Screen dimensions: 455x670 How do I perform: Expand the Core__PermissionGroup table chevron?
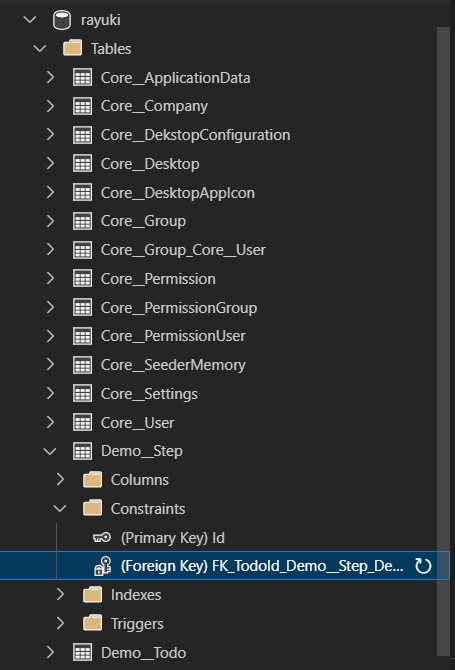pos(50,307)
